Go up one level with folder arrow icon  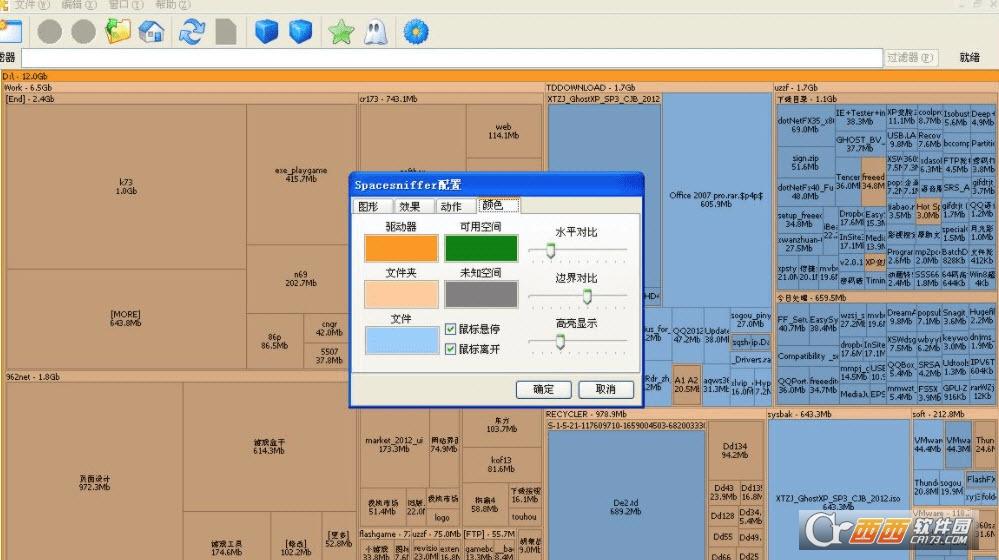pos(118,31)
